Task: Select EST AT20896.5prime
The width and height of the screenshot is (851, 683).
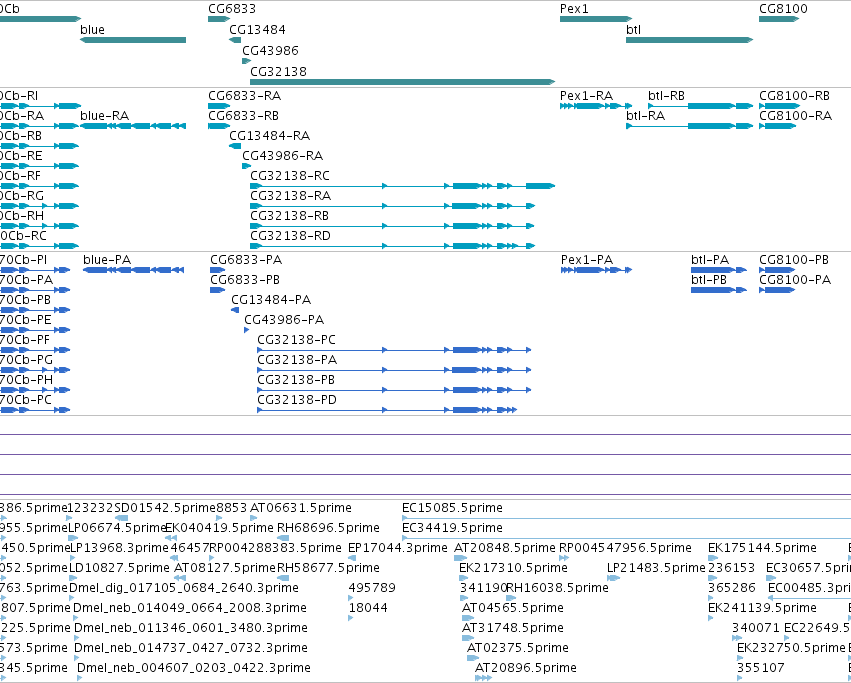Action: (526, 669)
